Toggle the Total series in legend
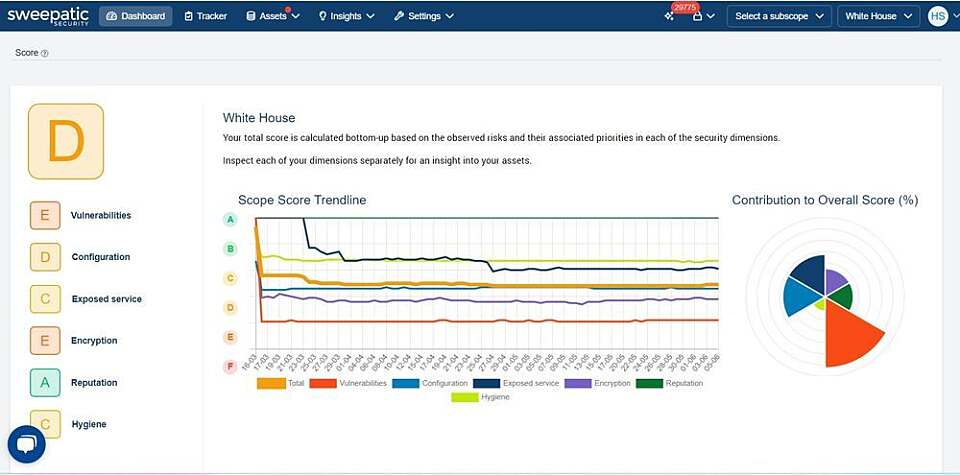960x475 pixels. [x=280, y=383]
